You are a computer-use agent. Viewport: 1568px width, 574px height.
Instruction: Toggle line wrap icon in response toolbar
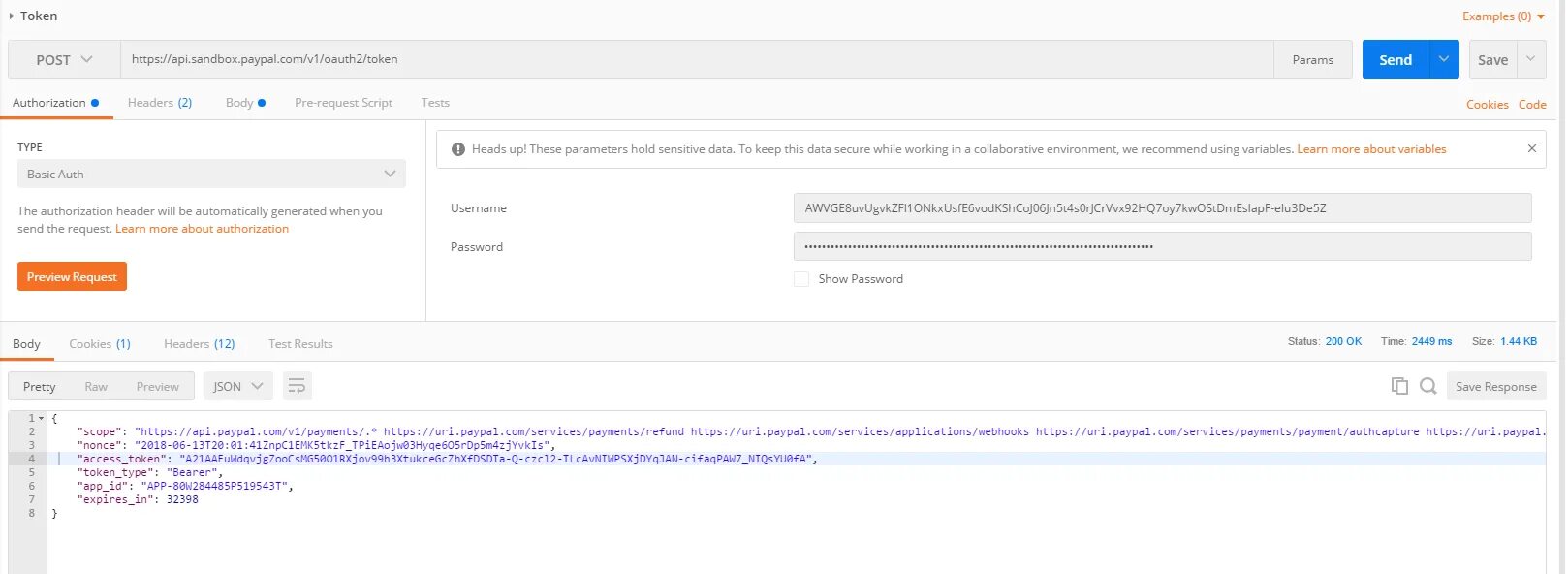[298, 386]
